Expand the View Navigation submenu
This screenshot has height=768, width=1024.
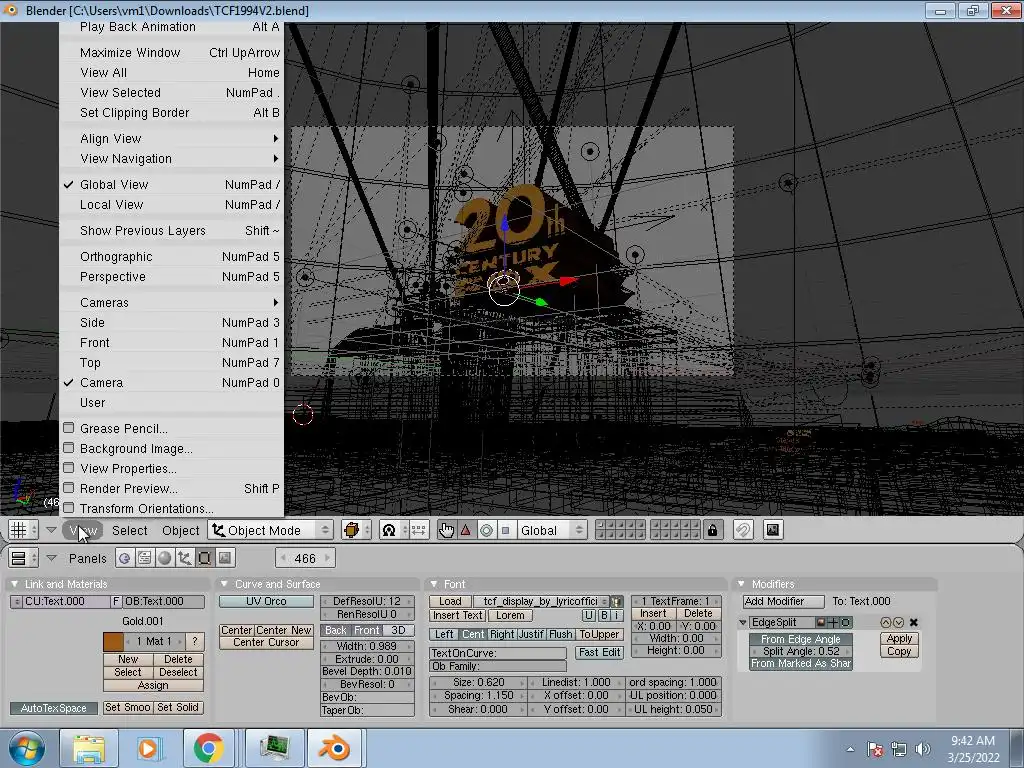click(x=172, y=159)
